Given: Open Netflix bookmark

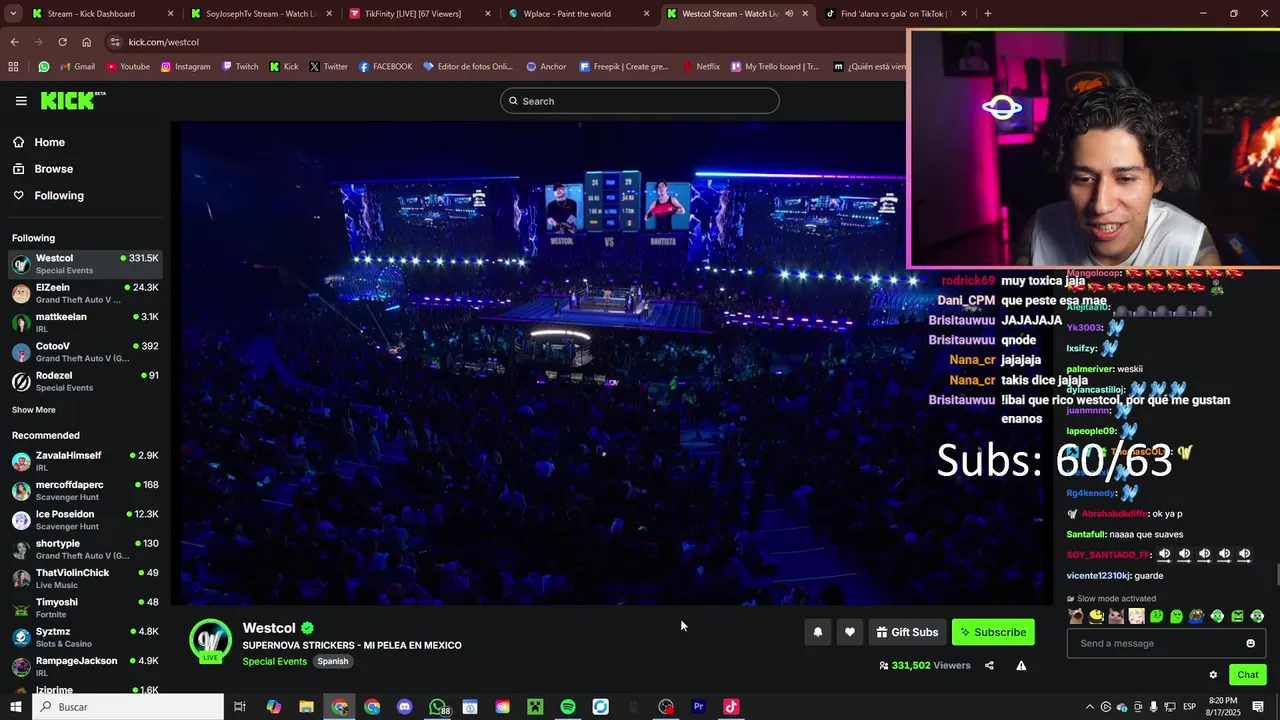Looking at the screenshot, I should click(x=701, y=67).
